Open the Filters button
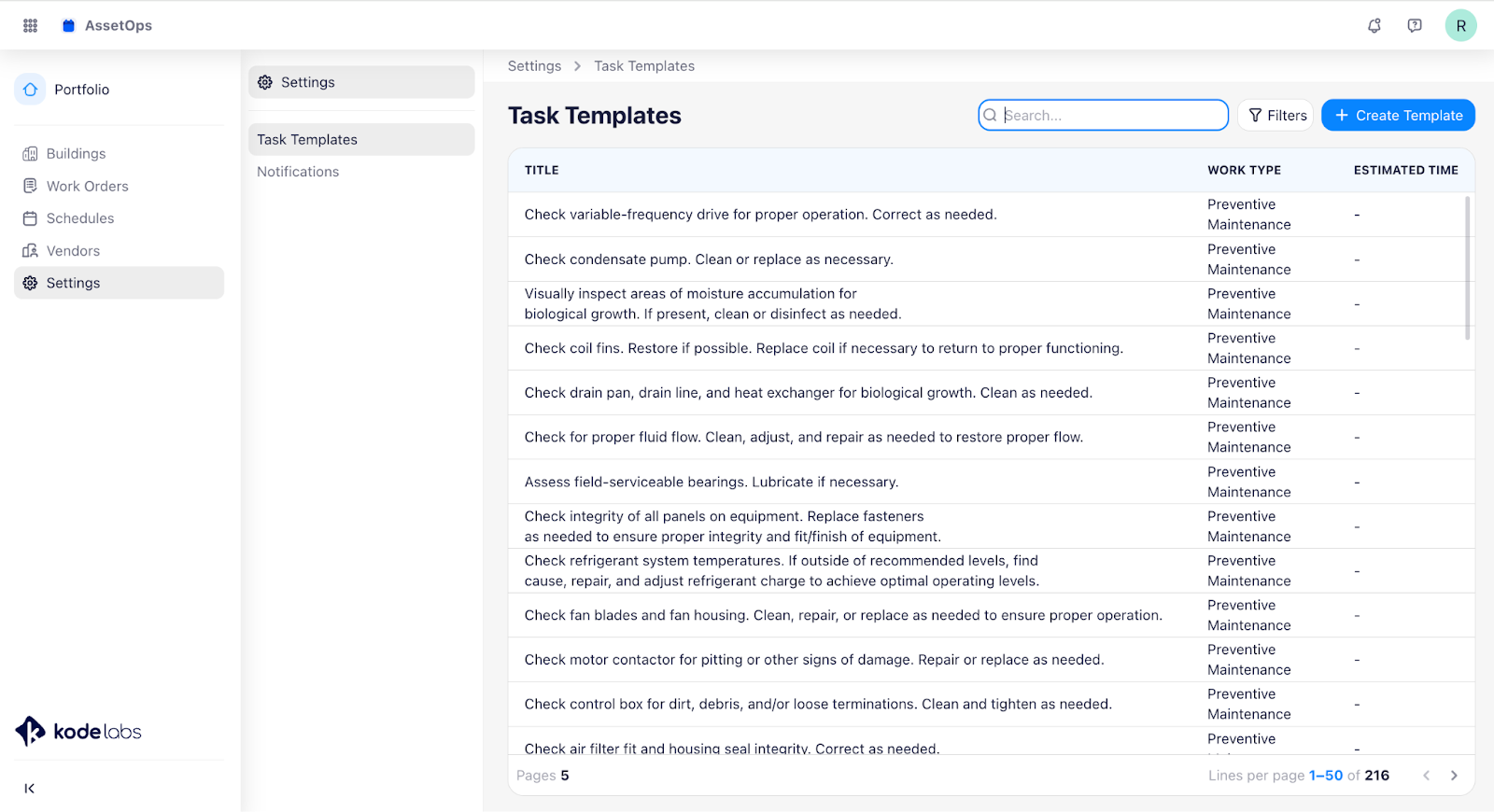This screenshot has width=1494, height=812. [x=1276, y=116]
